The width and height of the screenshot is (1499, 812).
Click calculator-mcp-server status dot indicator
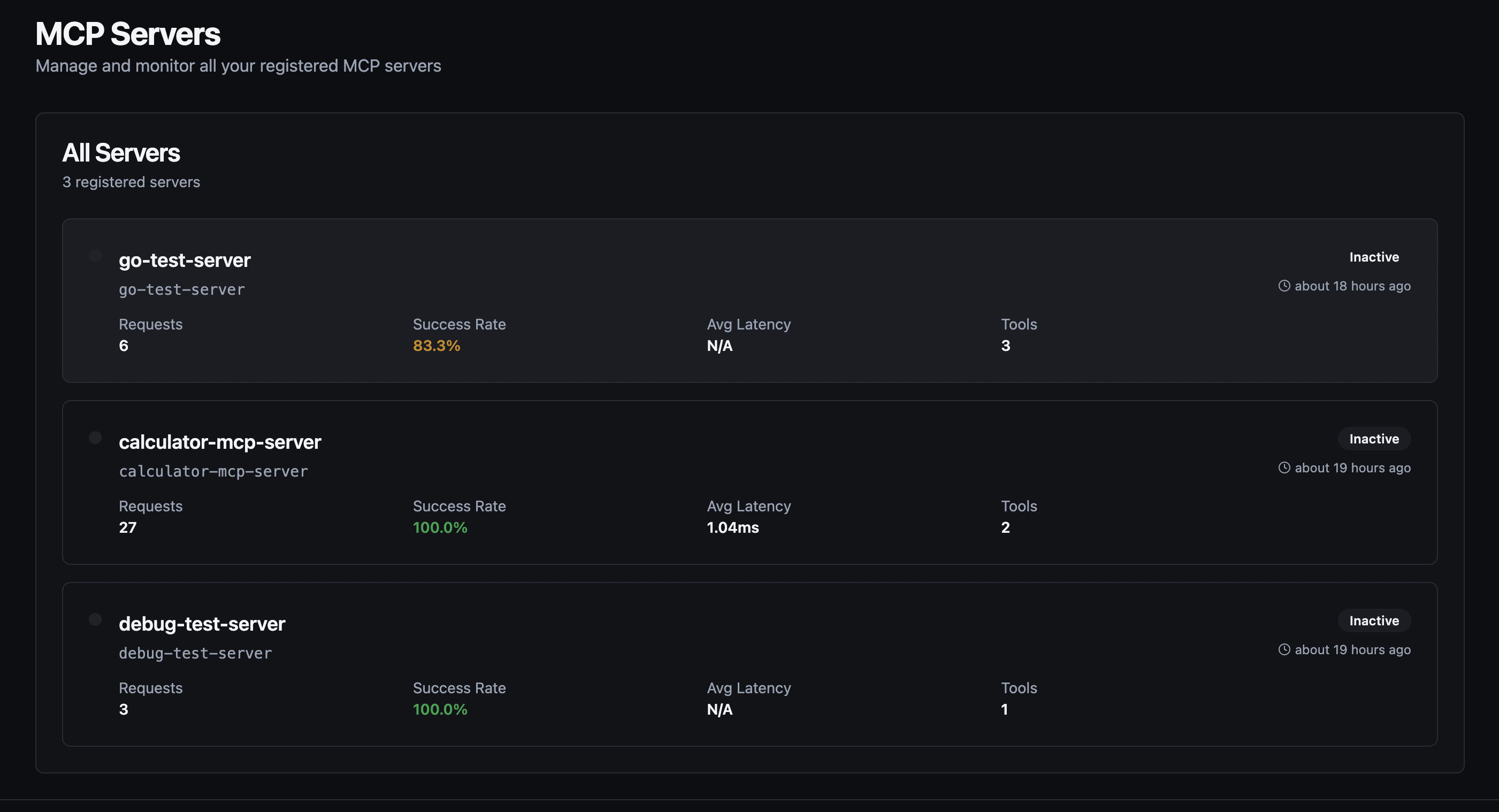point(95,438)
